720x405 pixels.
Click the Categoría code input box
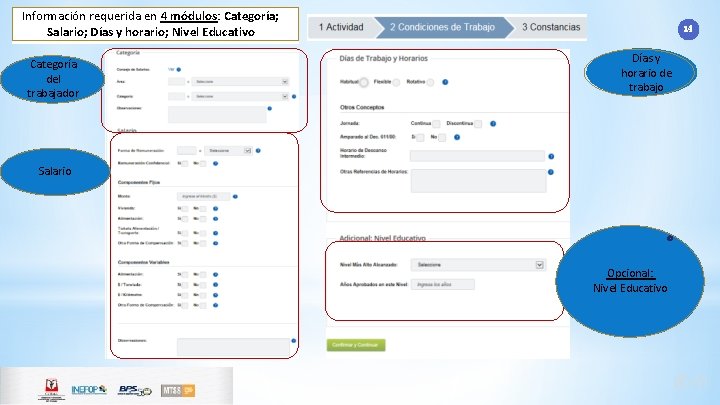pos(176,96)
